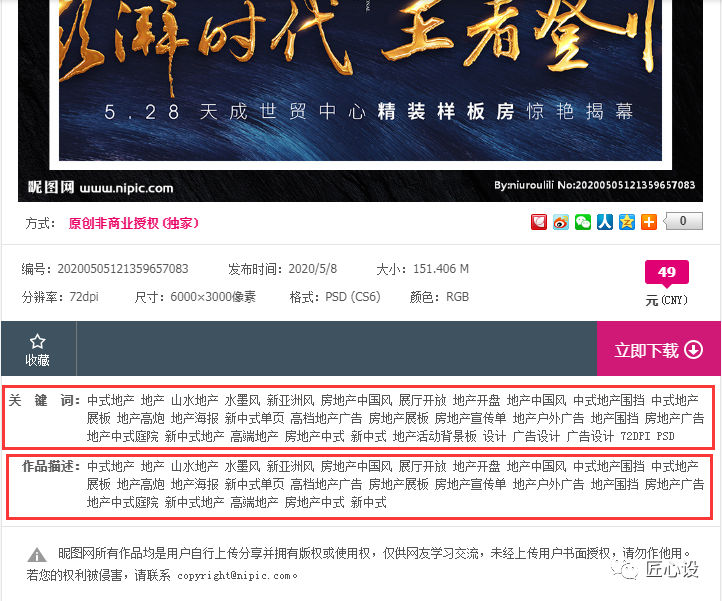Viewport: 722px width, 601px height.
Task: Click the 水墨风 keyword link
Action: [x=242, y=400]
